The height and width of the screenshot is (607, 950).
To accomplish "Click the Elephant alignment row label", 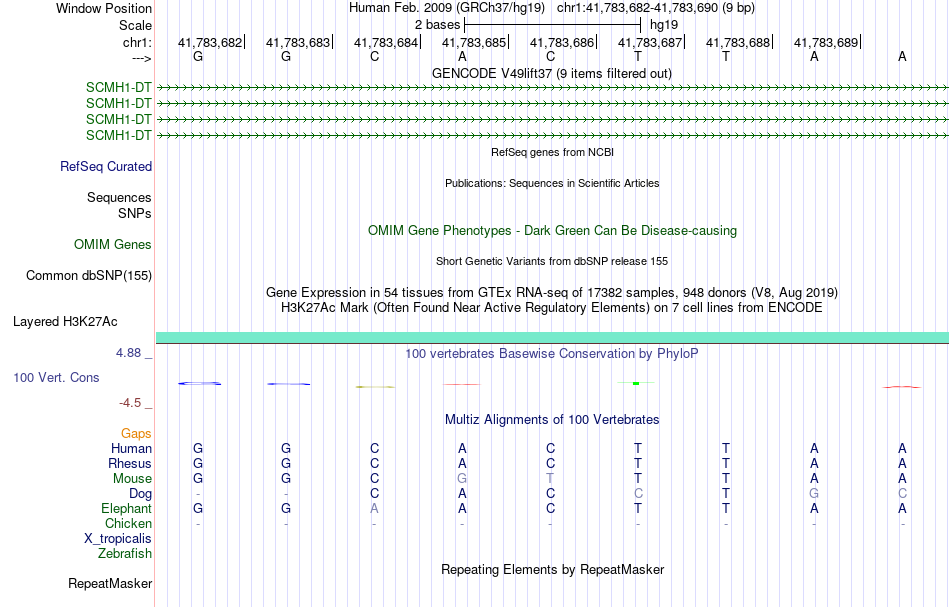I will click(127, 508).
